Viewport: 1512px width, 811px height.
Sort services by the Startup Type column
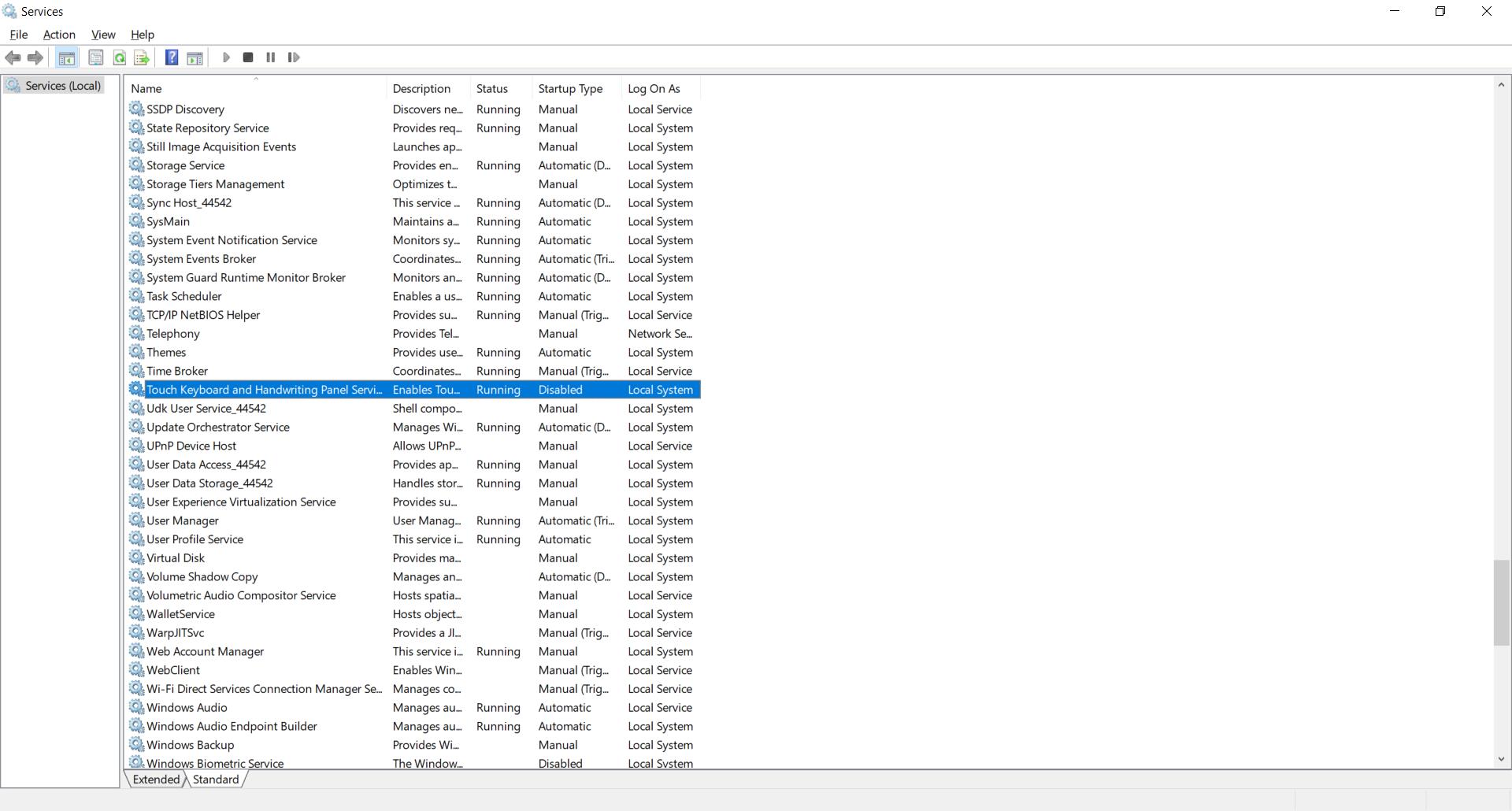pos(570,89)
